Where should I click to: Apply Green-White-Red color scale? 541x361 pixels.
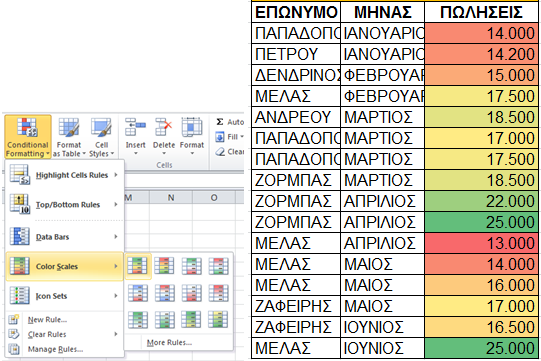click(x=192, y=266)
